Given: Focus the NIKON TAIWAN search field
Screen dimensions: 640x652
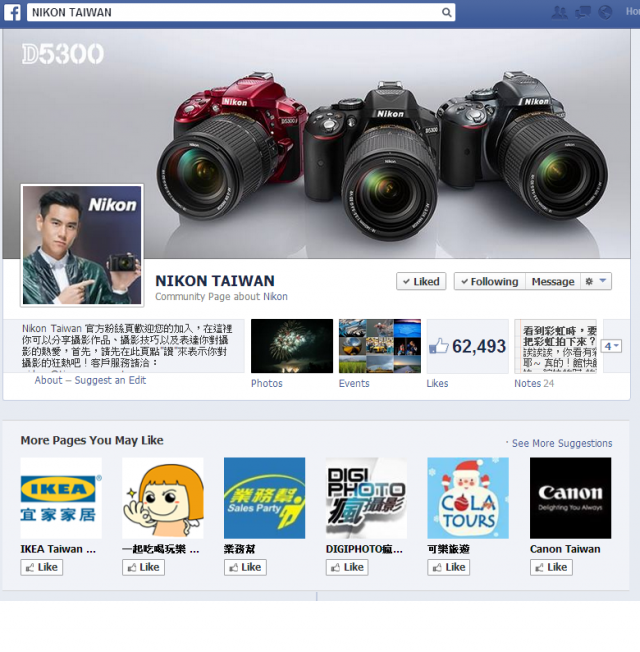Looking at the screenshot, I should click(241, 12).
